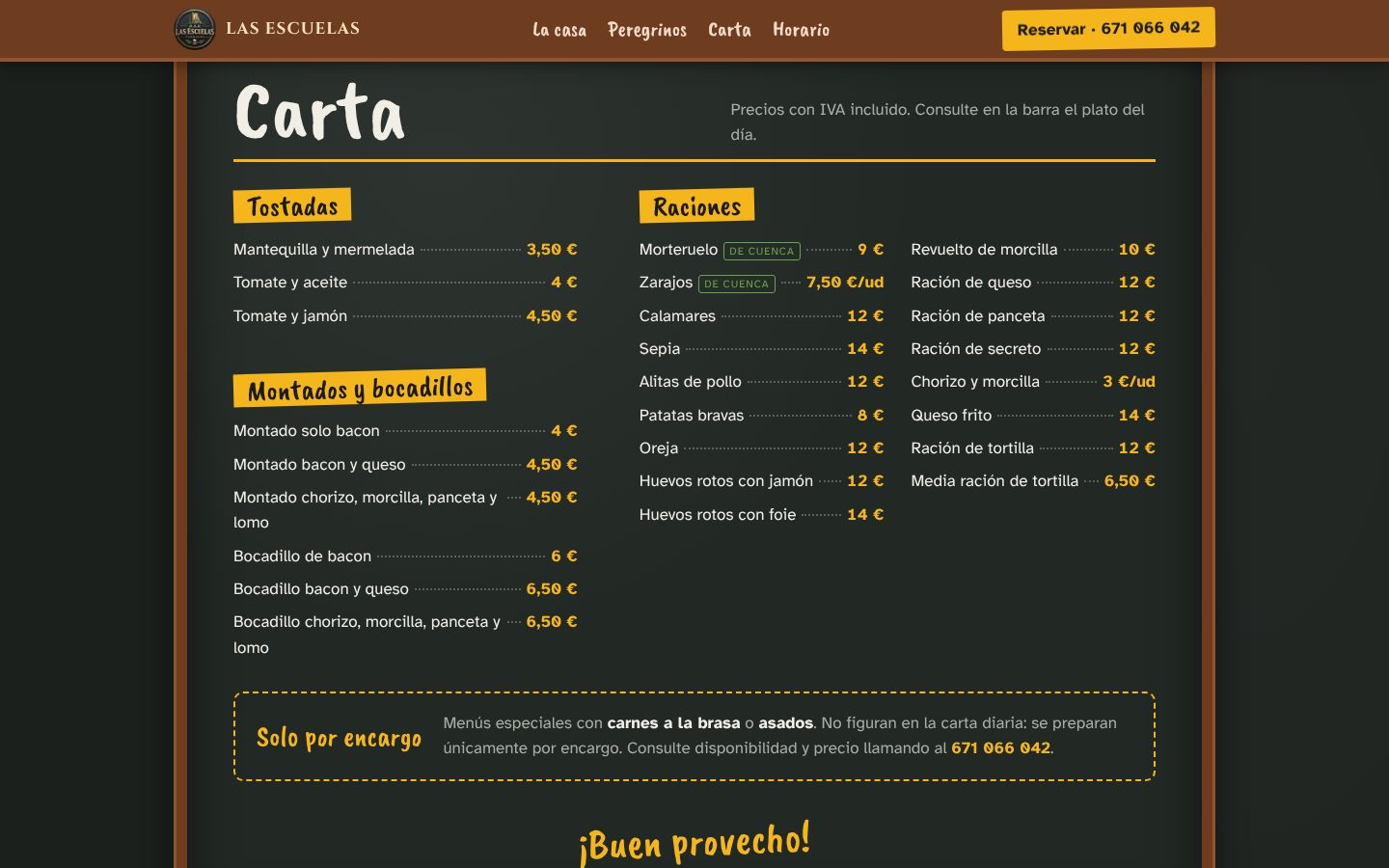Click the 7,50 €/ud price
The height and width of the screenshot is (868, 1389).
pyautogui.click(x=845, y=283)
